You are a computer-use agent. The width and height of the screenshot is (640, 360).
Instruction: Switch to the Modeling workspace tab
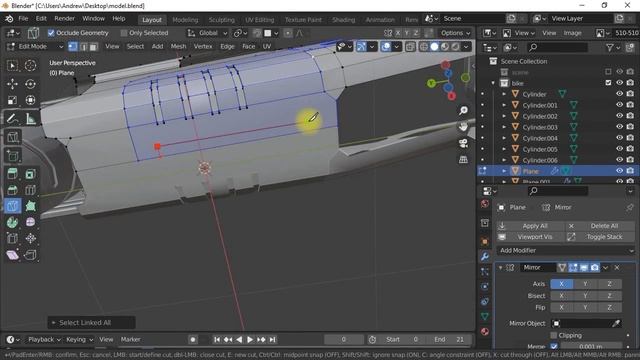(x=185, y=20)
